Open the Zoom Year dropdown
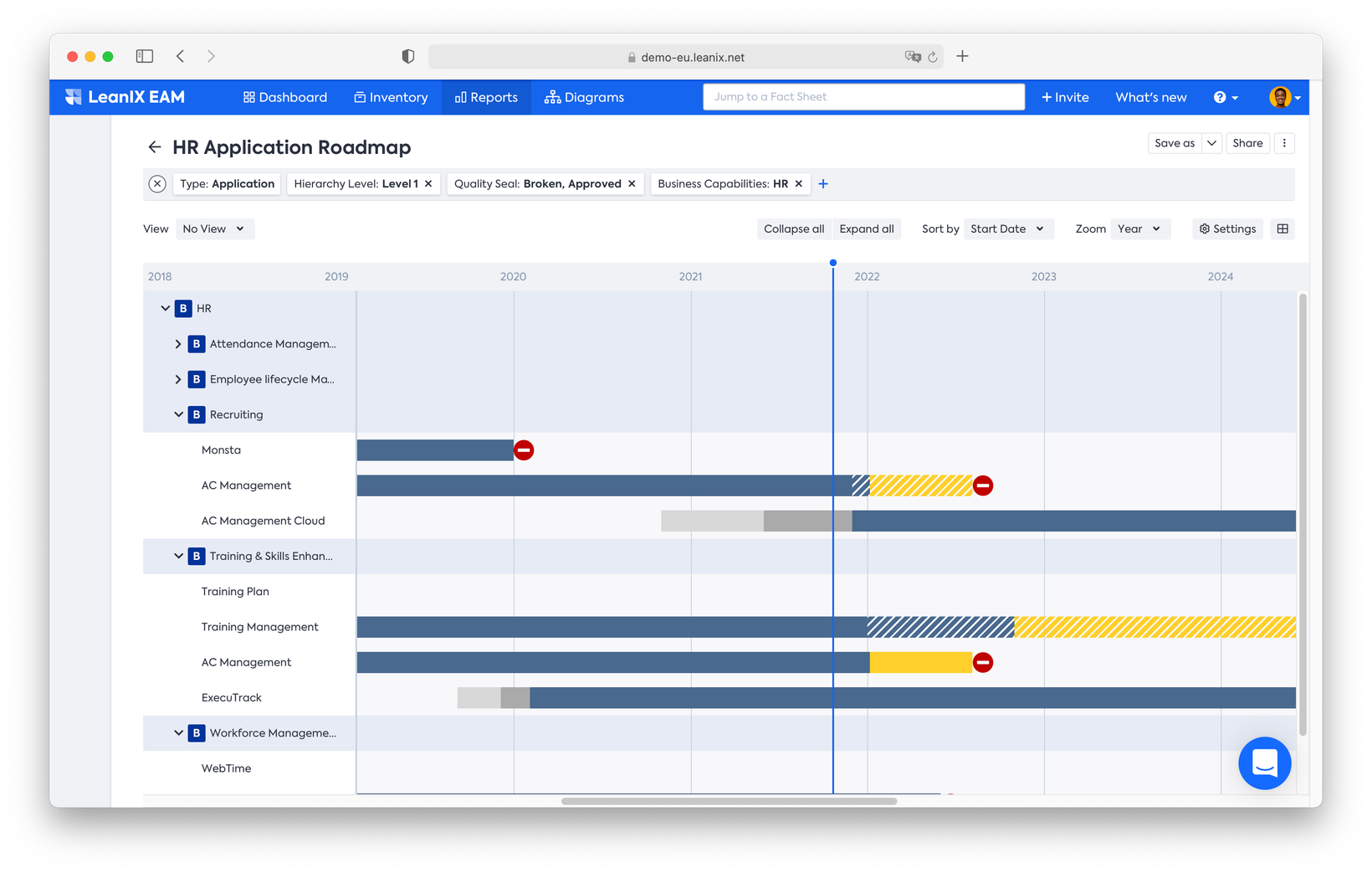 click(x=1140, y=229)
